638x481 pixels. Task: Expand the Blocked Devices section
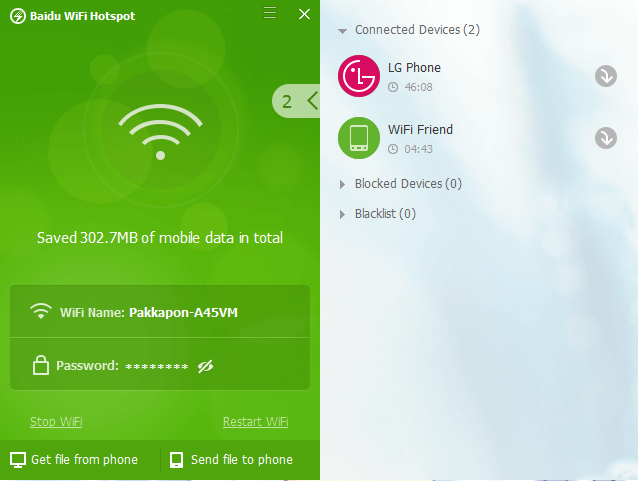(342, 184)
